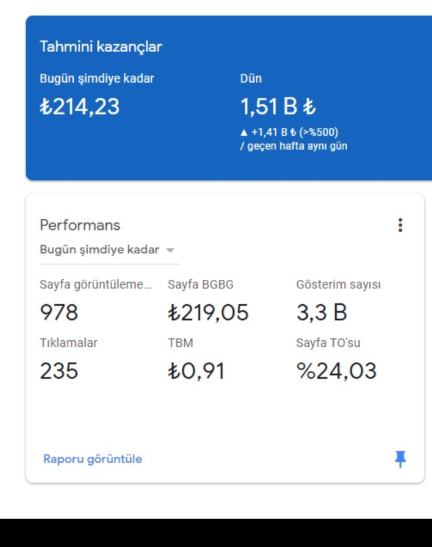This screenshot has height=547, width=432.
Task: Click today's ₺214,23 earnings amount
Action: pyautogui.click(x=80, y=106)
